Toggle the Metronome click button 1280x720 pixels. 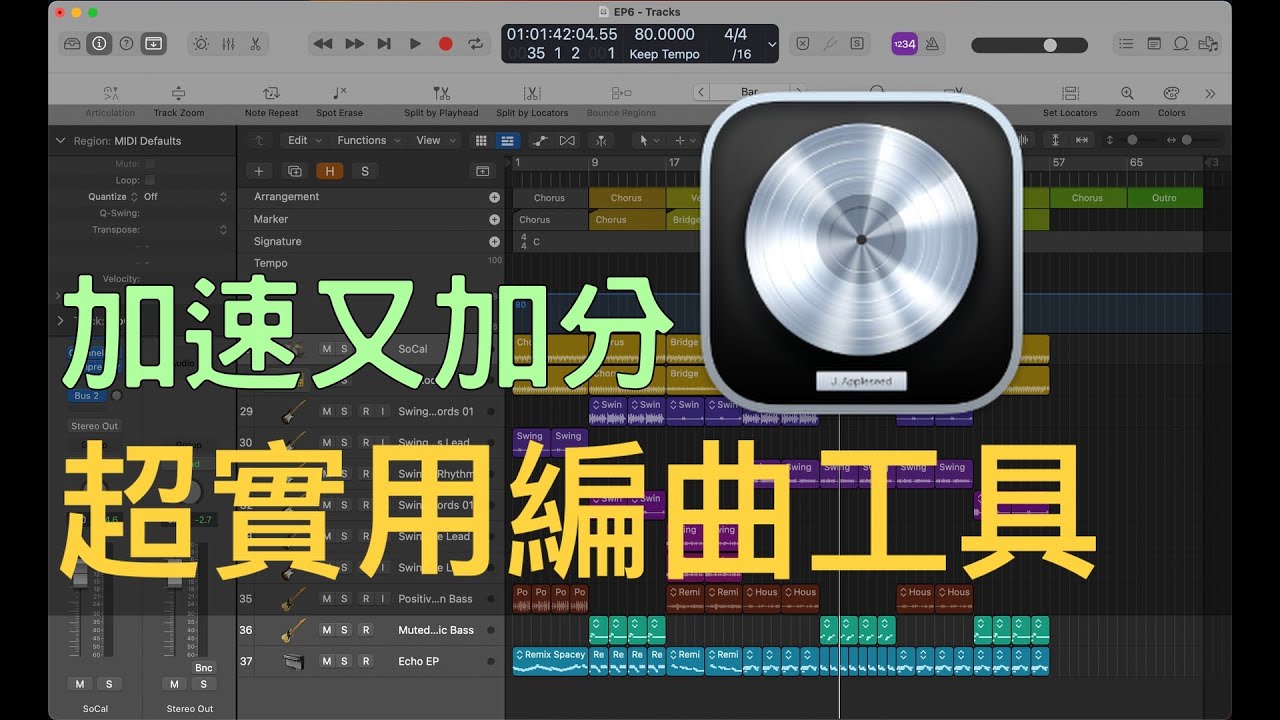click(x=931, y=44)
